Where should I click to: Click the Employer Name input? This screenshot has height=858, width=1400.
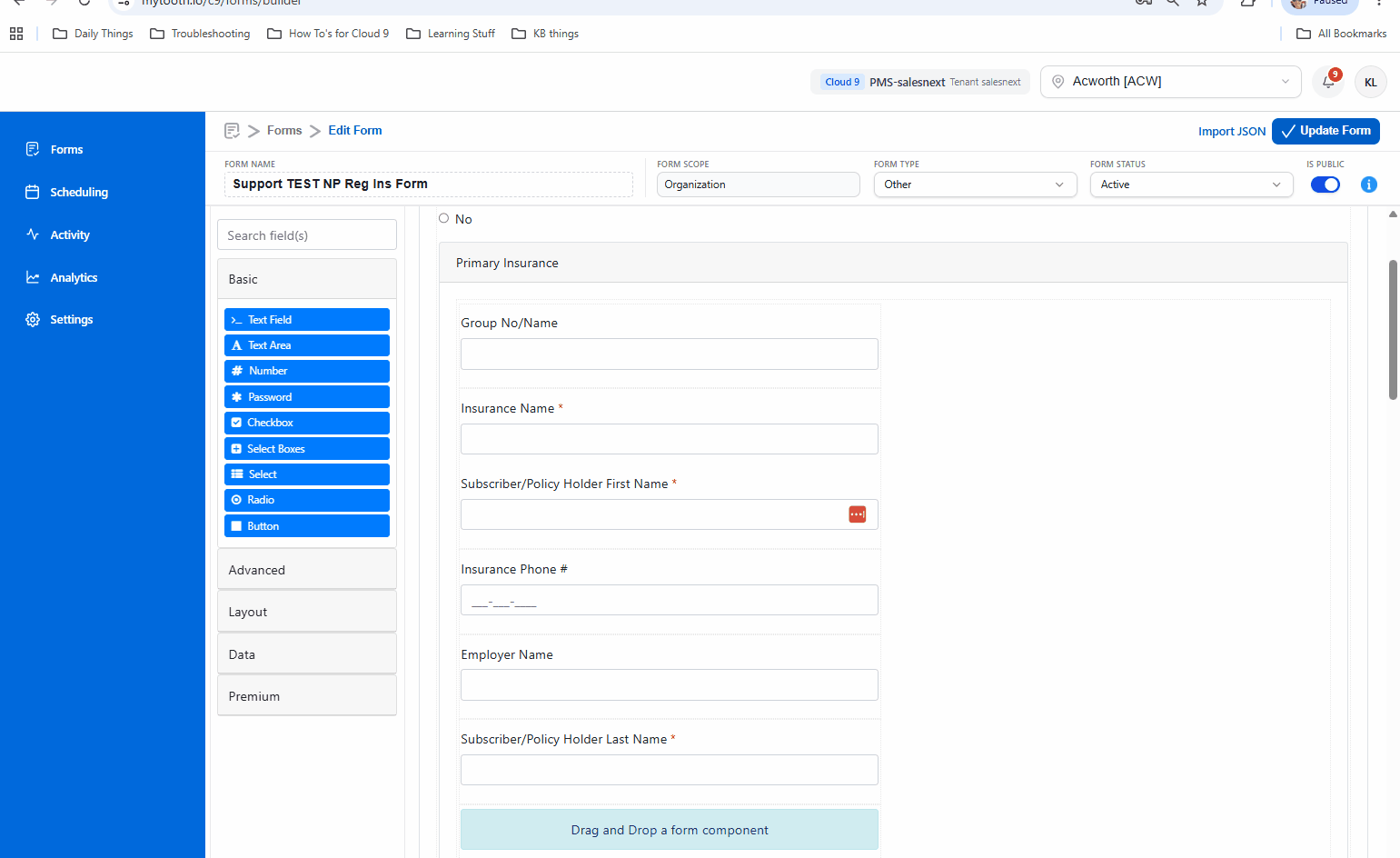tap(670, 685)
